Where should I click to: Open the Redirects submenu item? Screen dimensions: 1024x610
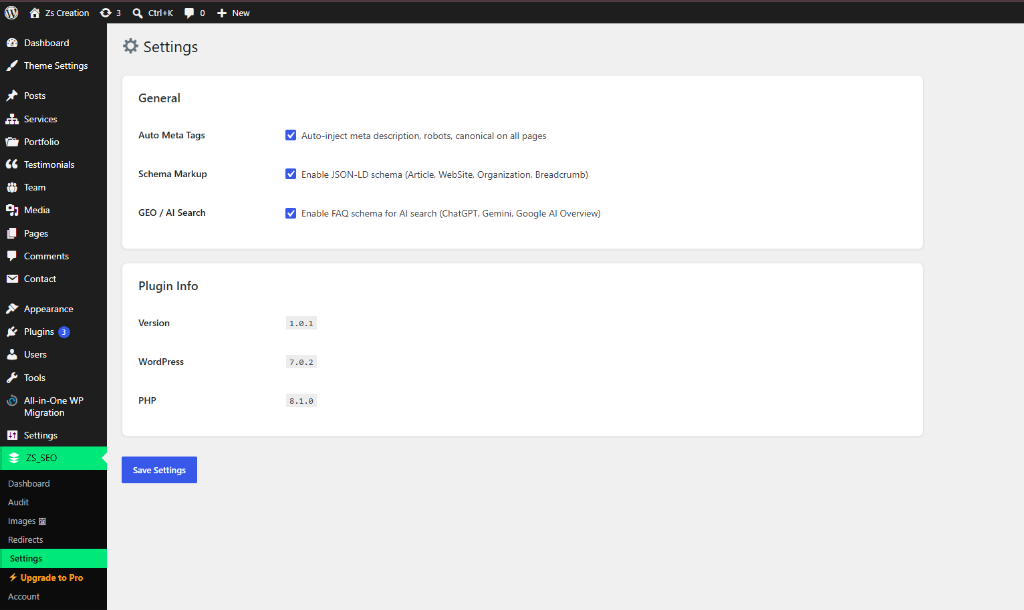tap(25, 540)
